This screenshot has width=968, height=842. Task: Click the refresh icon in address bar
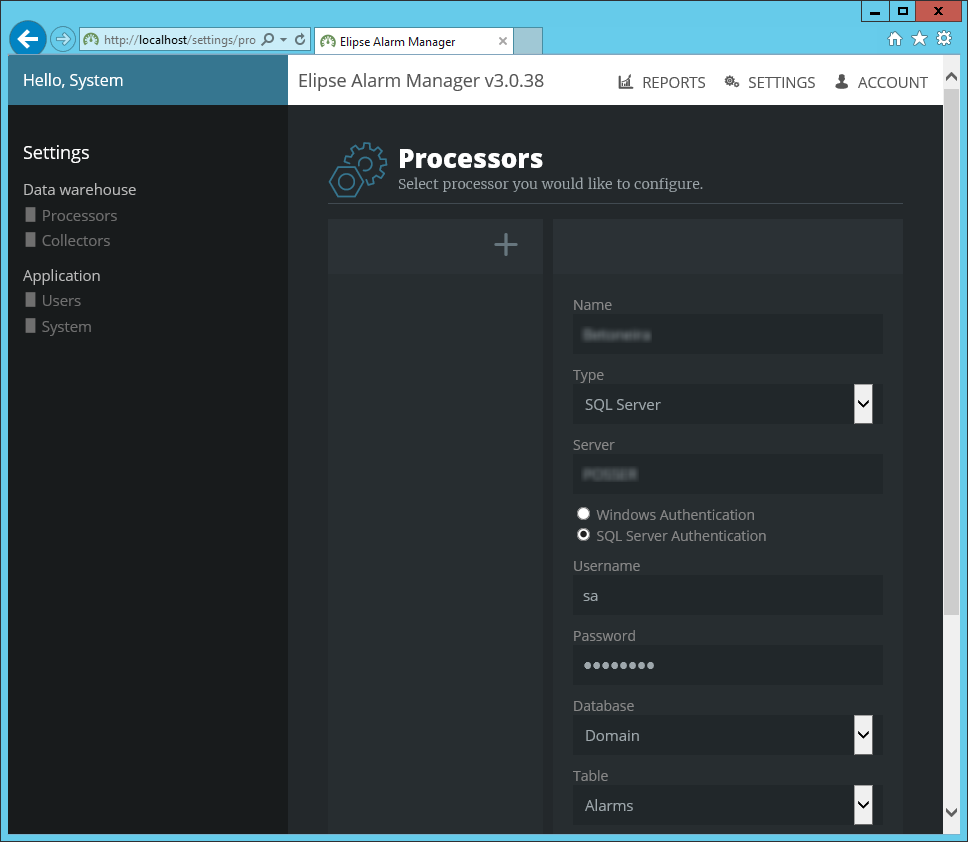pos(300,40)
